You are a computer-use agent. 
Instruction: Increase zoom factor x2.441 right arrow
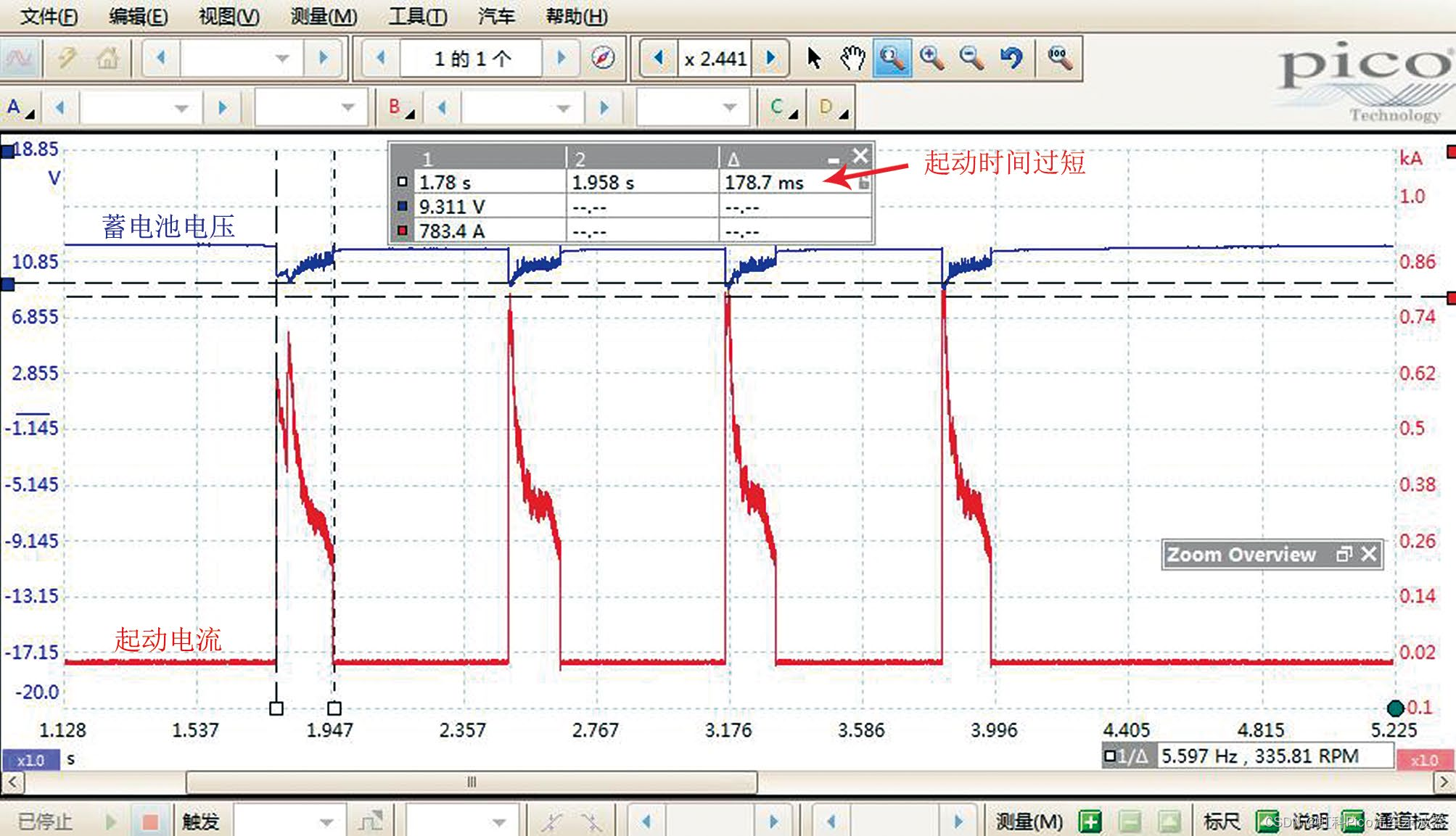[771, 58]
